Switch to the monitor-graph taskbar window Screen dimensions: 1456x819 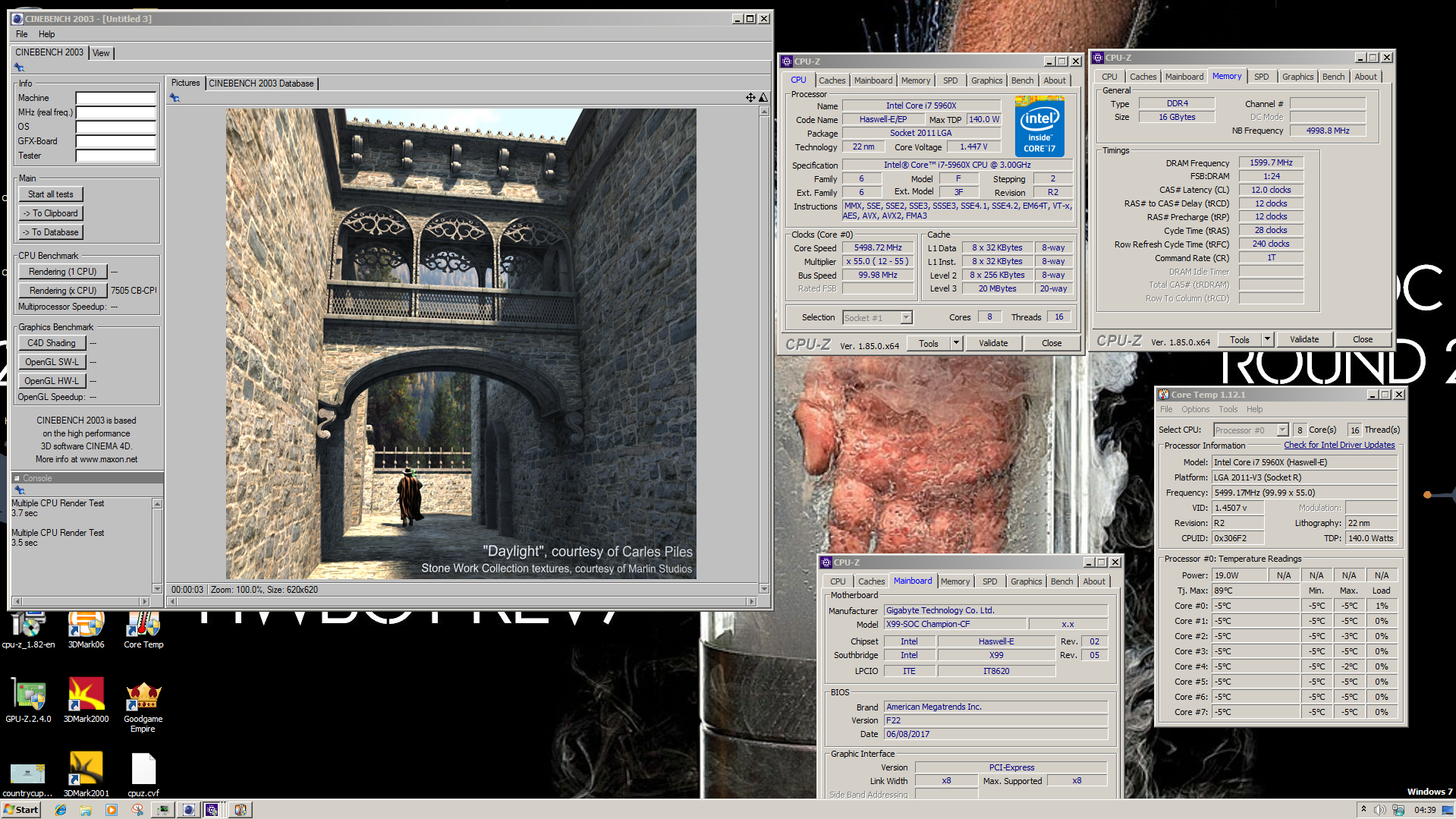pos(162,810)
